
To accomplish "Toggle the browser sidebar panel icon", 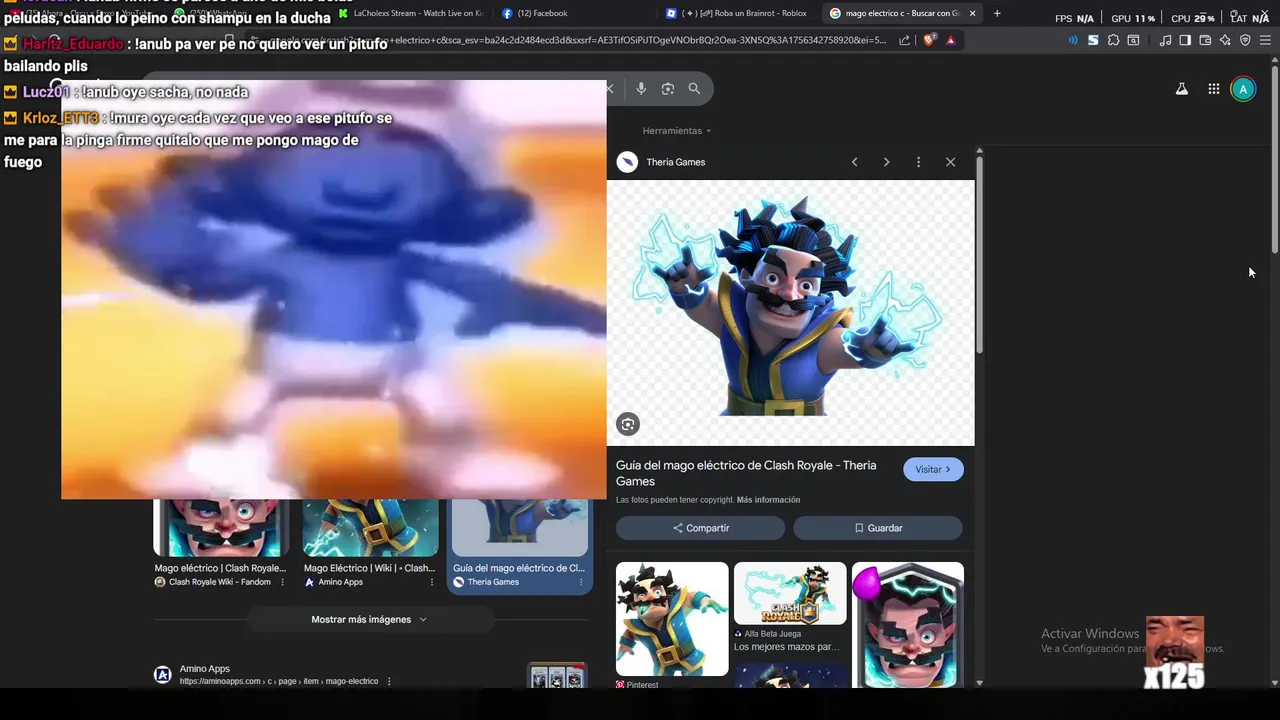I will click(x=1185, y=40).
